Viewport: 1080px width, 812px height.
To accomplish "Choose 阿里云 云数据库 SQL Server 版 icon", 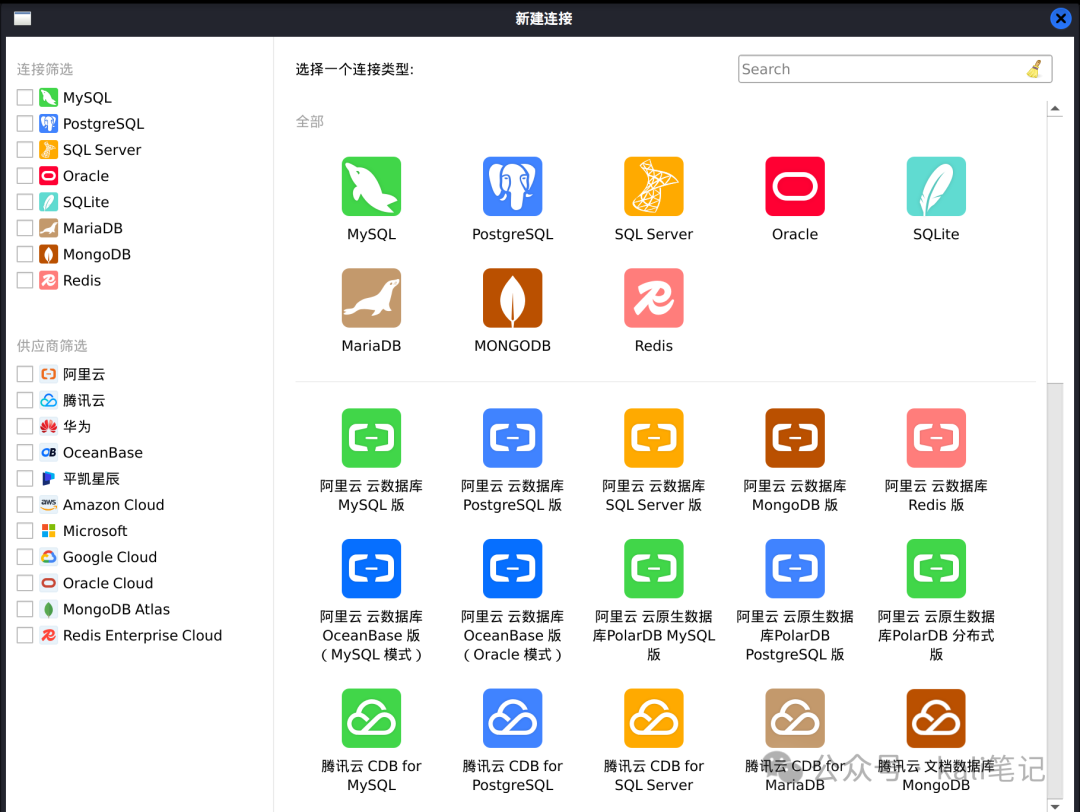I will [654, 438].
